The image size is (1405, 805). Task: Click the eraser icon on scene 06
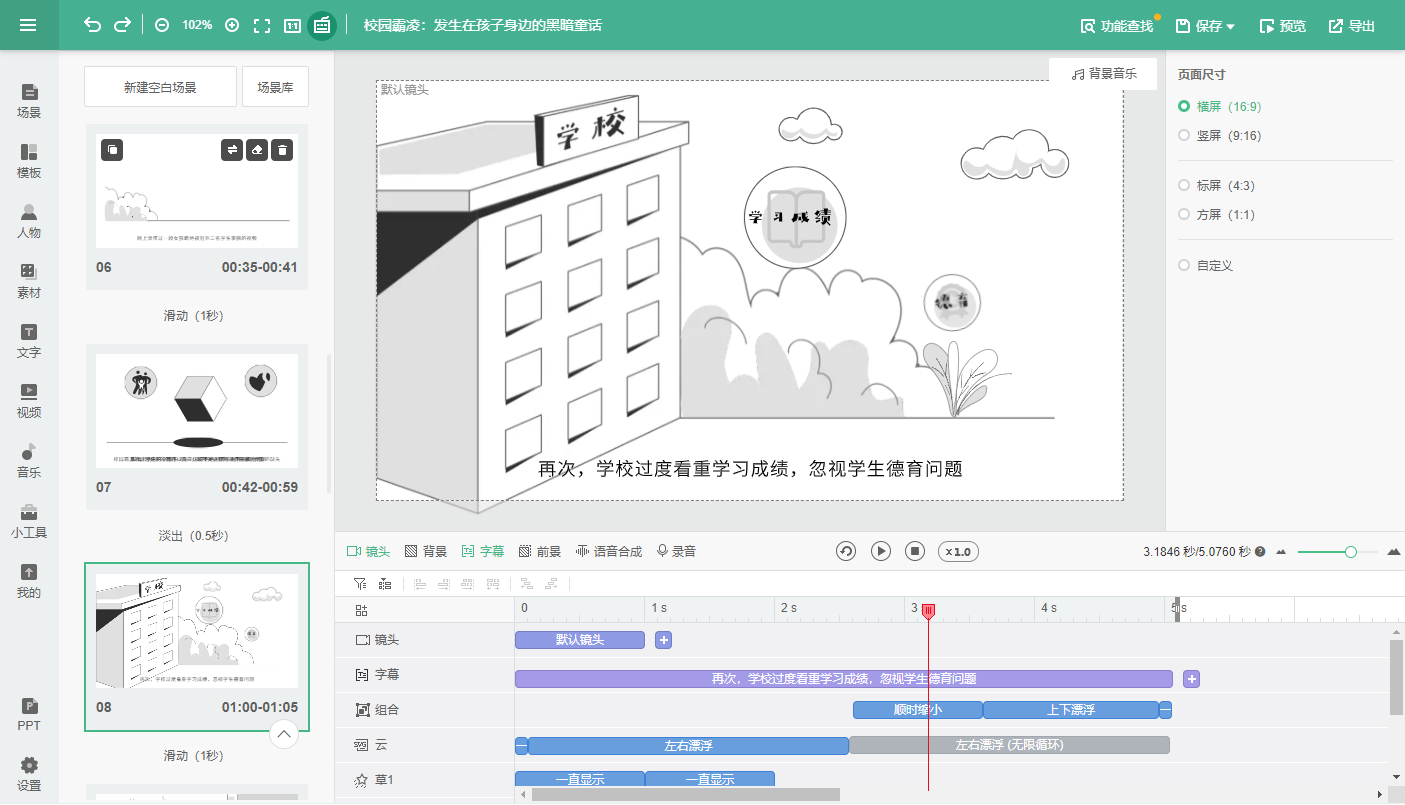(x=257, y=150)
